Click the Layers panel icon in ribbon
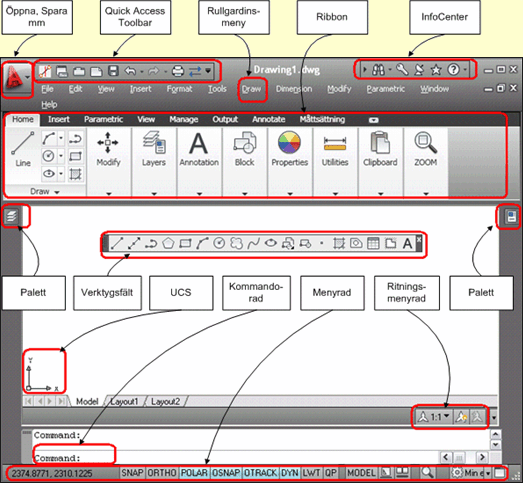Image resolution: width=523 pixels, height=483 pixels. click(x=154, y=142)
